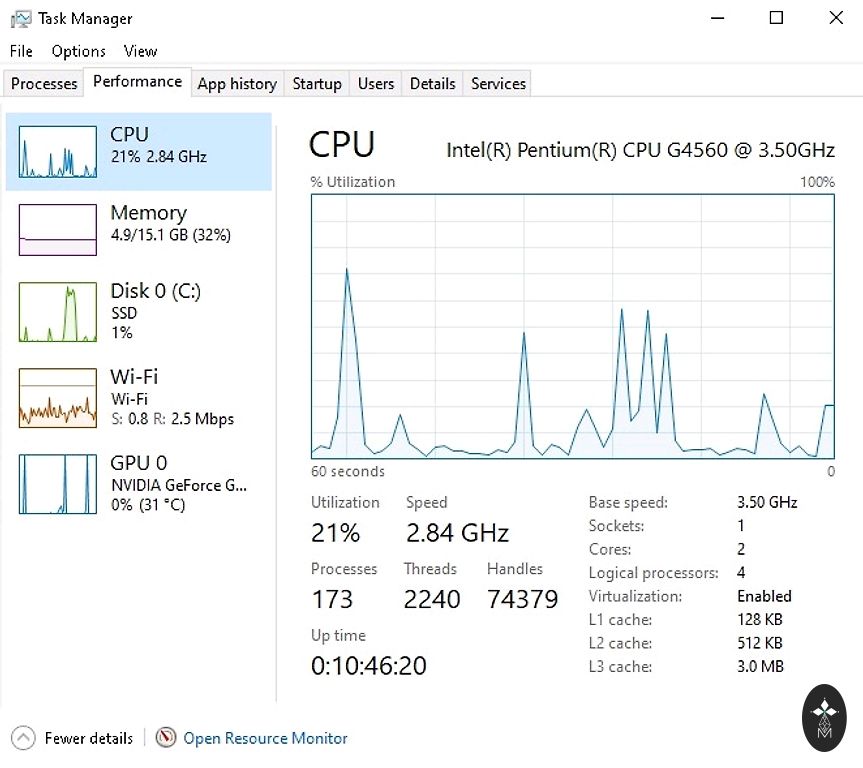Maximize the Task Manager window
Image resolution: width=863 pixels, height=768 pixels.
[x=777, y=18]
